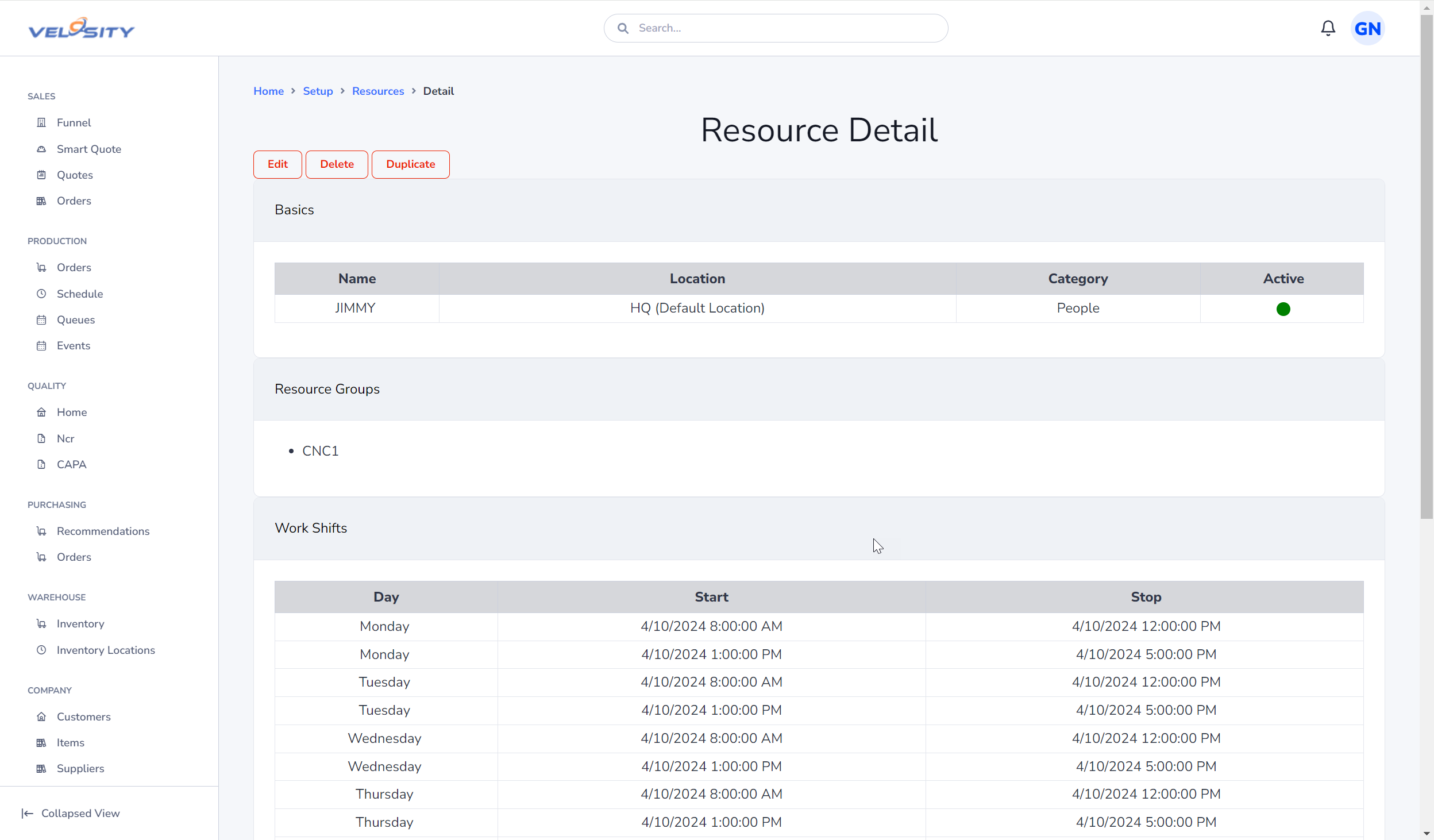Screen dimensions: 1434x840
Task: Click the Events calendar icon
Action: pyautogui.click(x=41, y=345)
